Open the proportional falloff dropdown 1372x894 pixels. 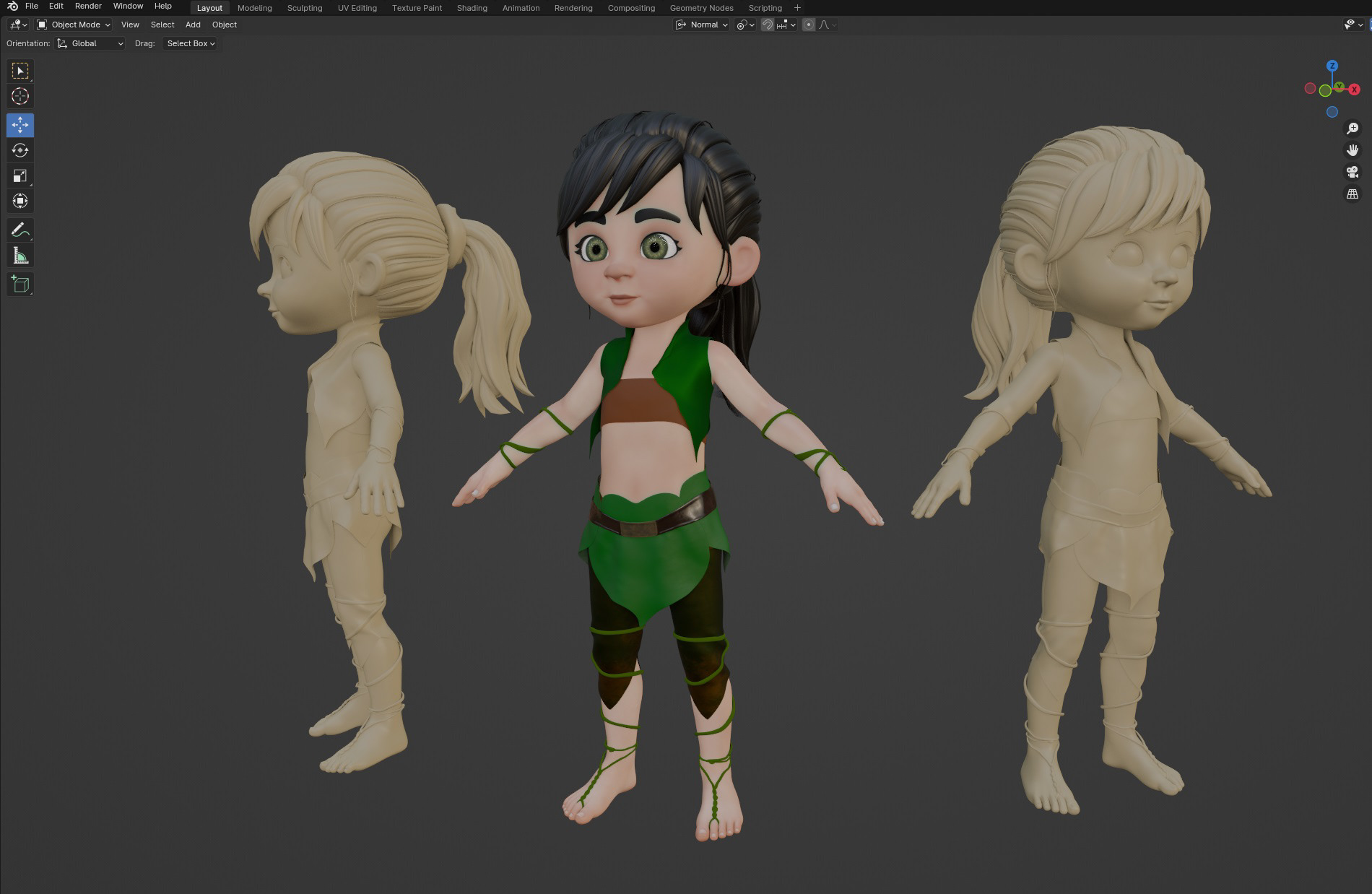click(828, 25)
